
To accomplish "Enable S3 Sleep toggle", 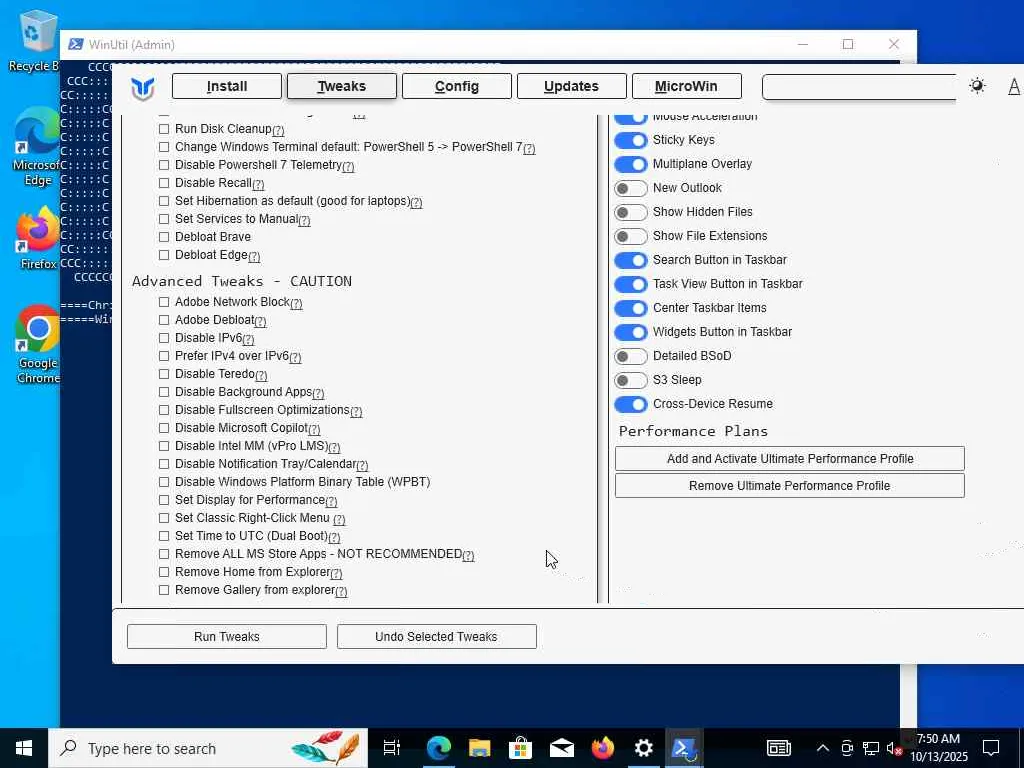I will pos(631,381).
